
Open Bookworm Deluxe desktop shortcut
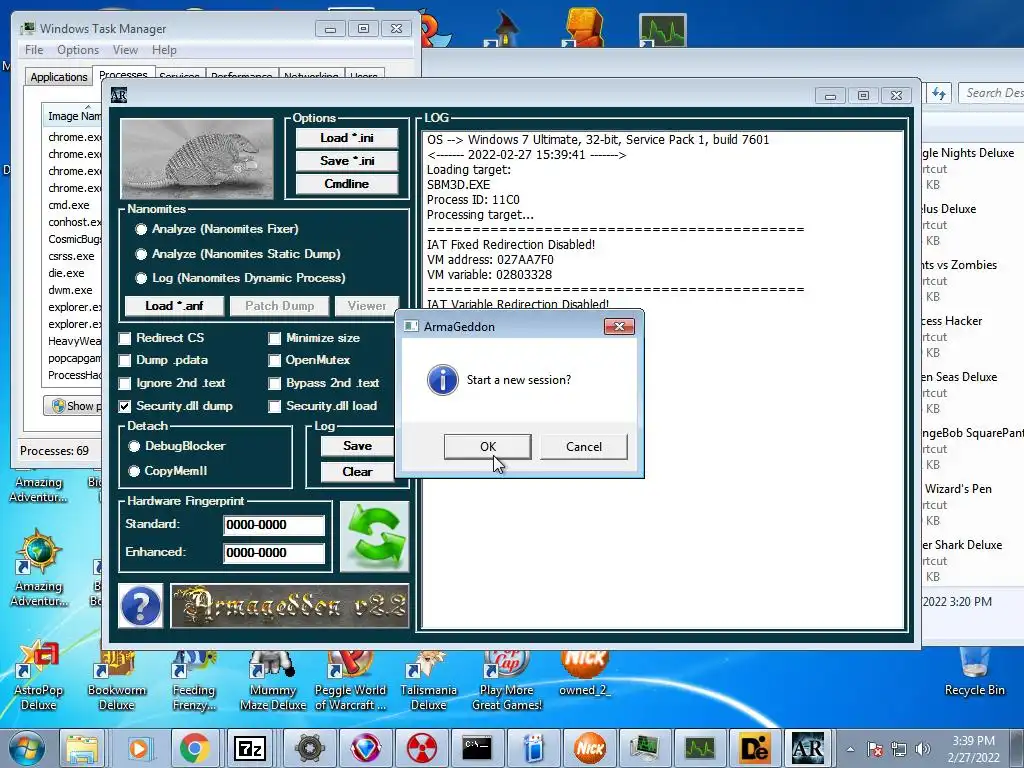[117, 679]
